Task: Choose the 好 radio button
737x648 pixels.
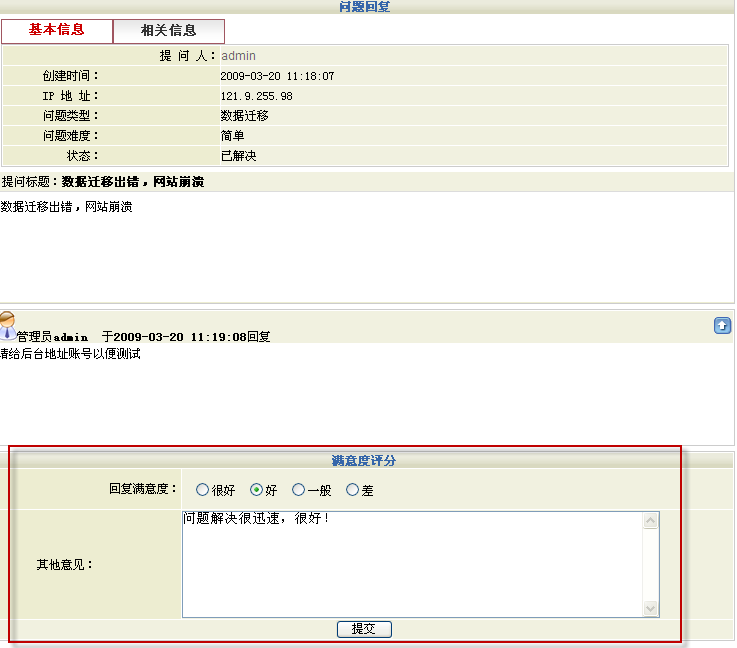Action: click(x=257, y=490)
